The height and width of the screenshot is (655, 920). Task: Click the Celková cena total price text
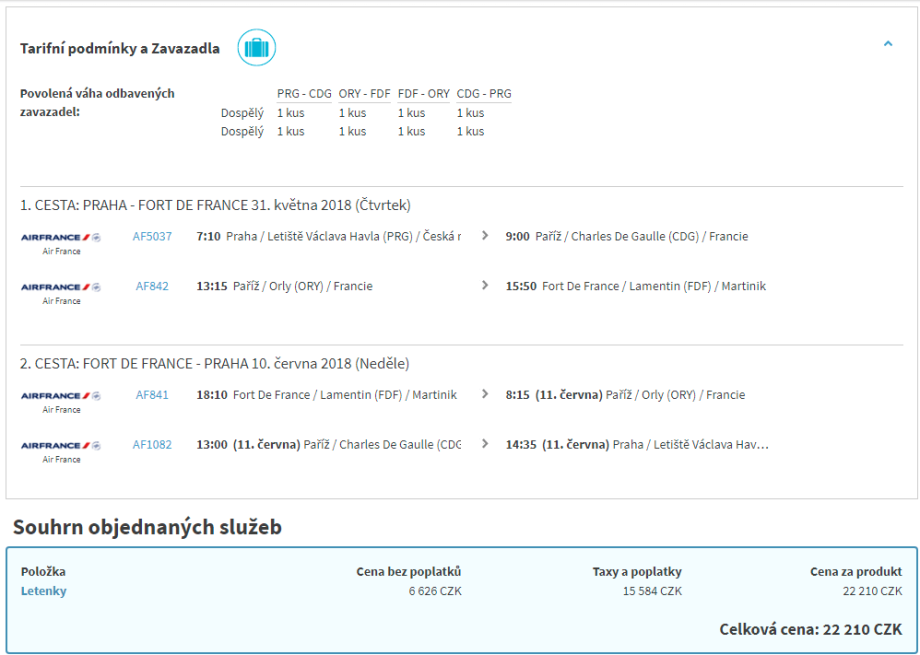pyautogui.click(x=810, y=629)
